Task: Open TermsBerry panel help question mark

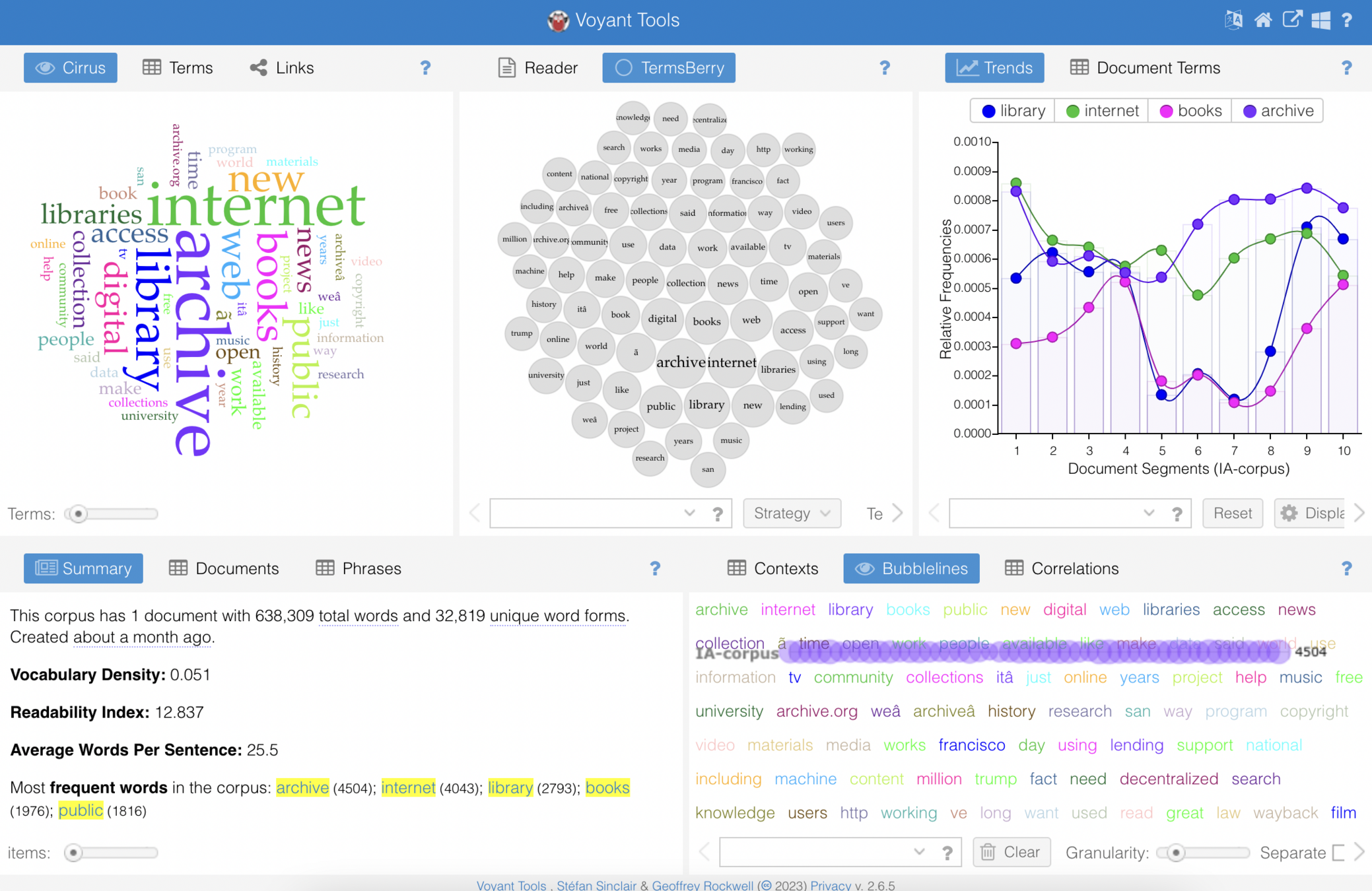Action: pos(885,67)
